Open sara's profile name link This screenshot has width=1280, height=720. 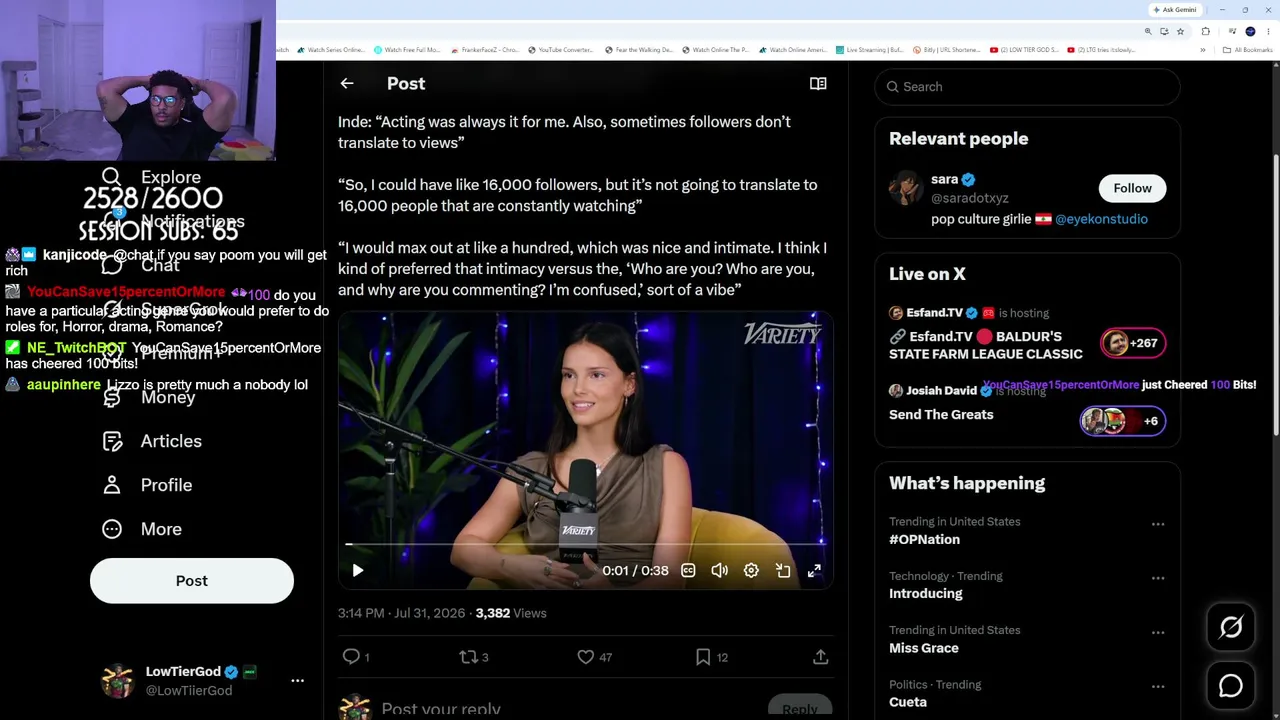pyautogui.click(x=945, y=179)
